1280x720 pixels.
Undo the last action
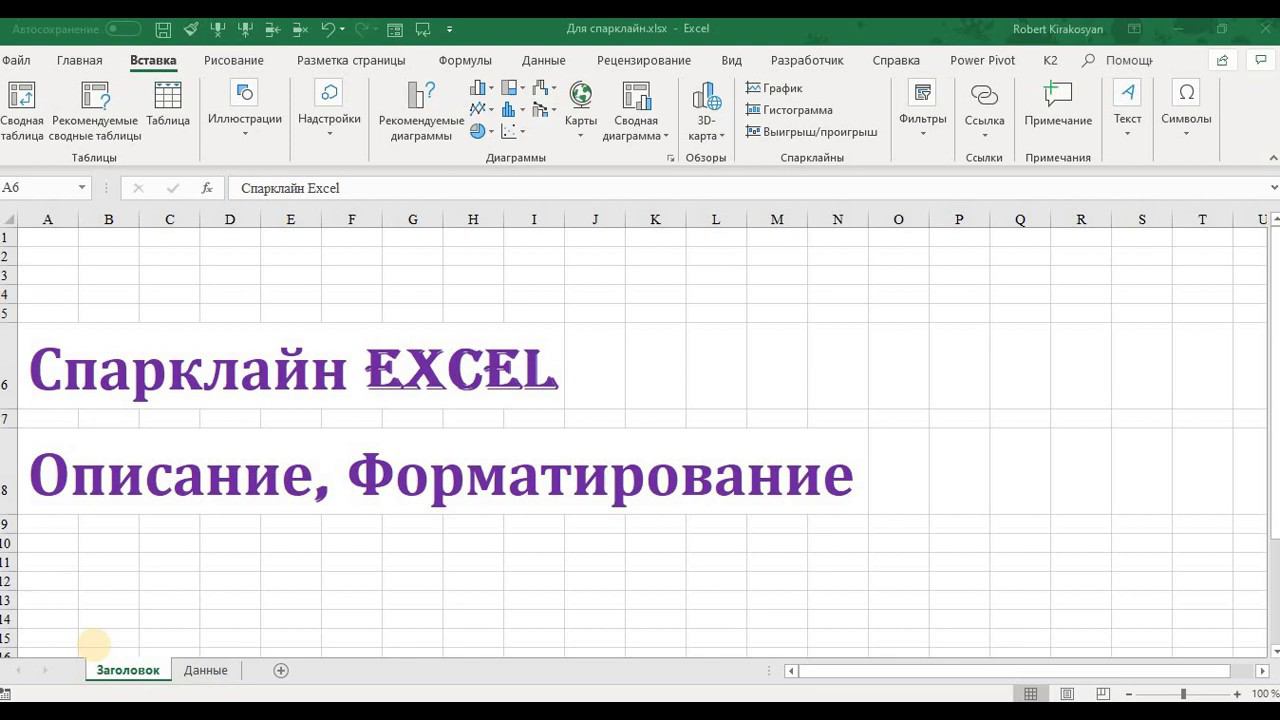click(327, 29)
